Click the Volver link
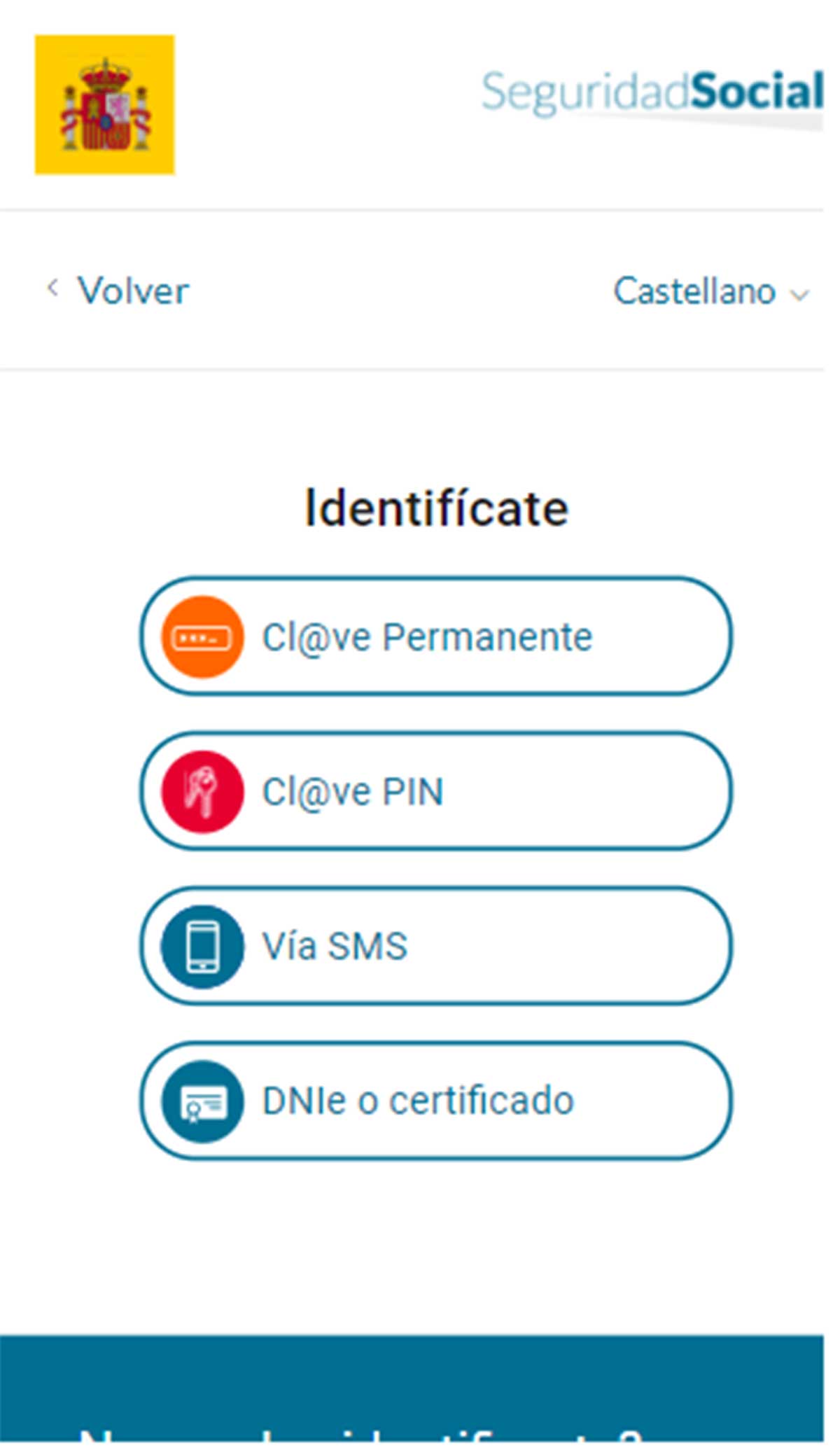The width and height of the screenshot is (840, 1450). pyautogui.click(x=133, y=288)
